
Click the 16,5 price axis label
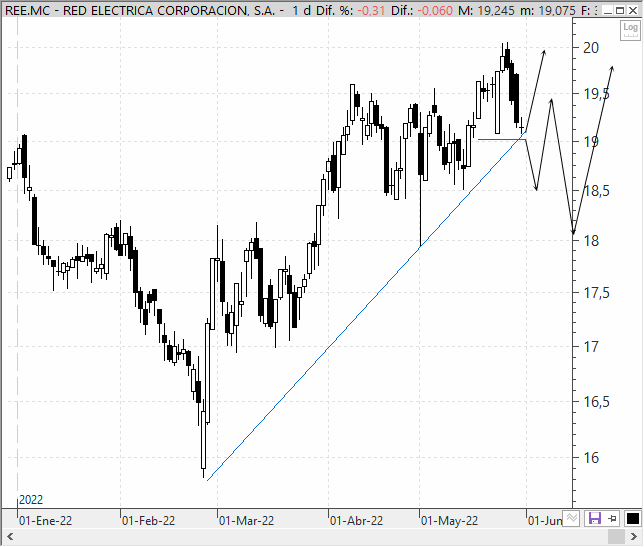point(597,402)
